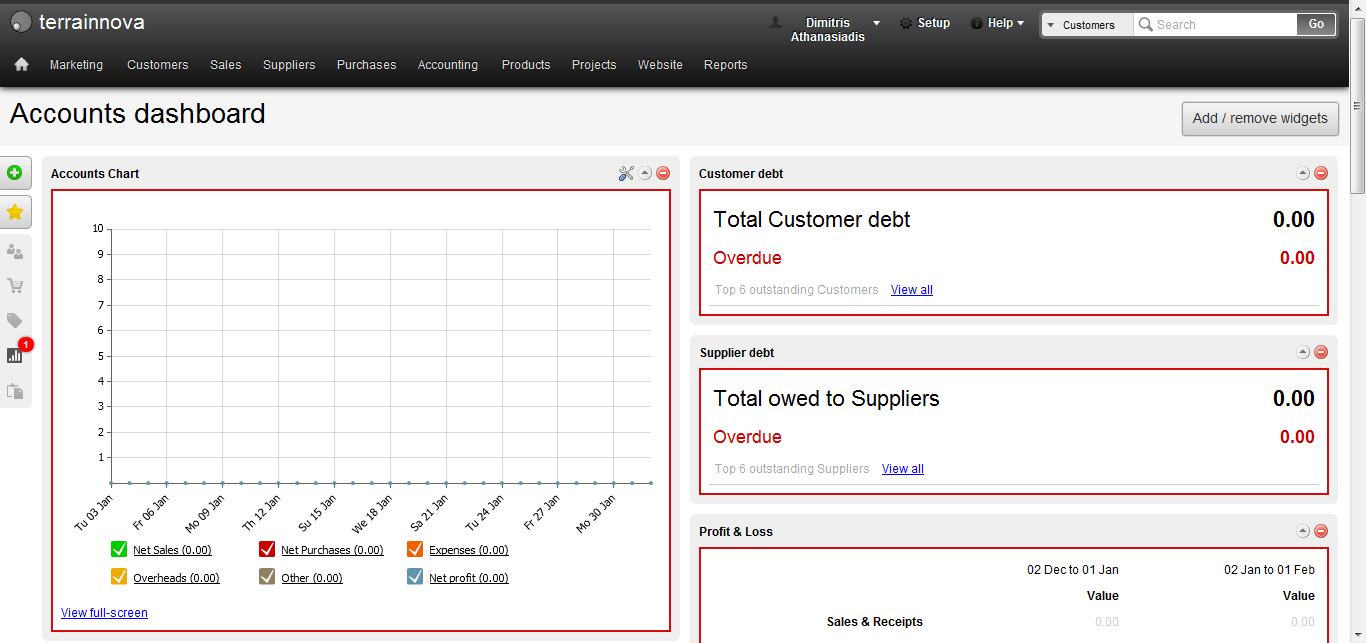Viewport: 1366px width, 643px height.
Task: Click the customers people icon in sidebar
Action: 16,251
